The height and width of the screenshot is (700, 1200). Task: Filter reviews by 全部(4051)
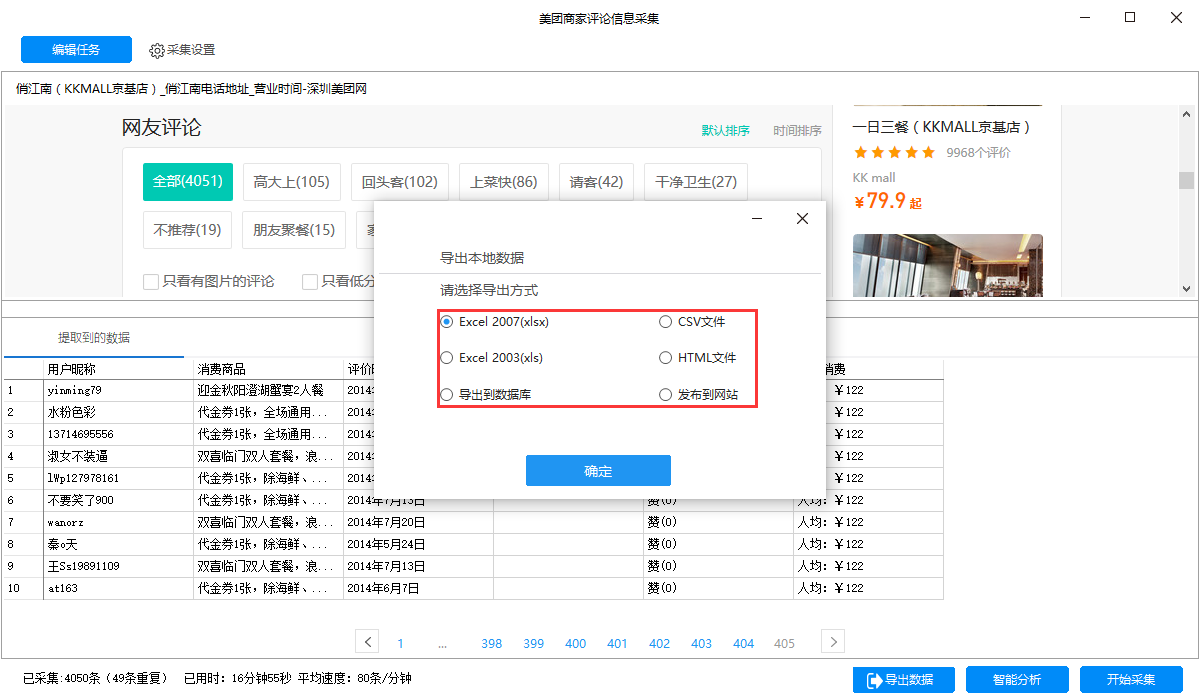(x=188, y=182)
